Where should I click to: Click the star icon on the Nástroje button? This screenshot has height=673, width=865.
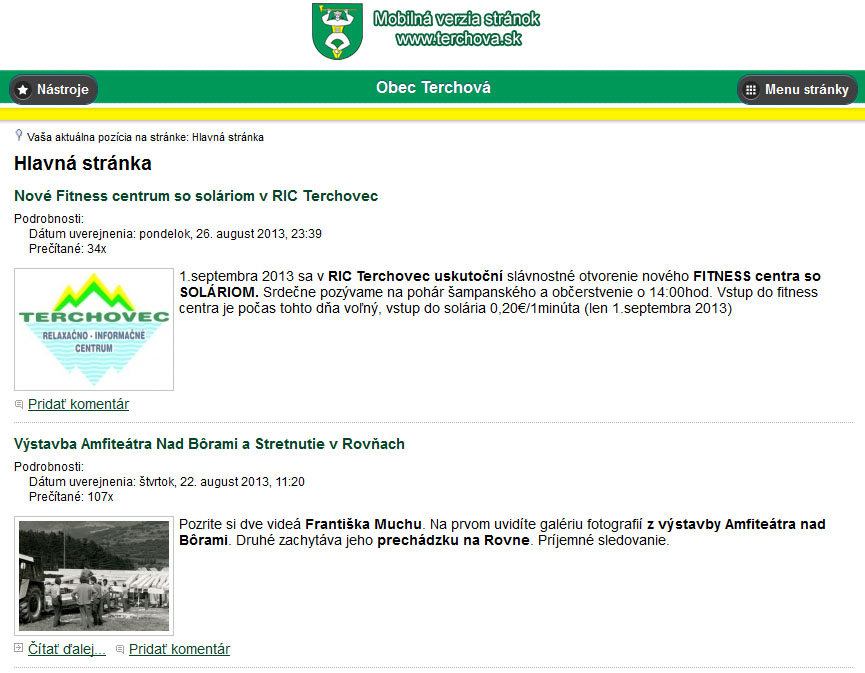click(23, 89)
